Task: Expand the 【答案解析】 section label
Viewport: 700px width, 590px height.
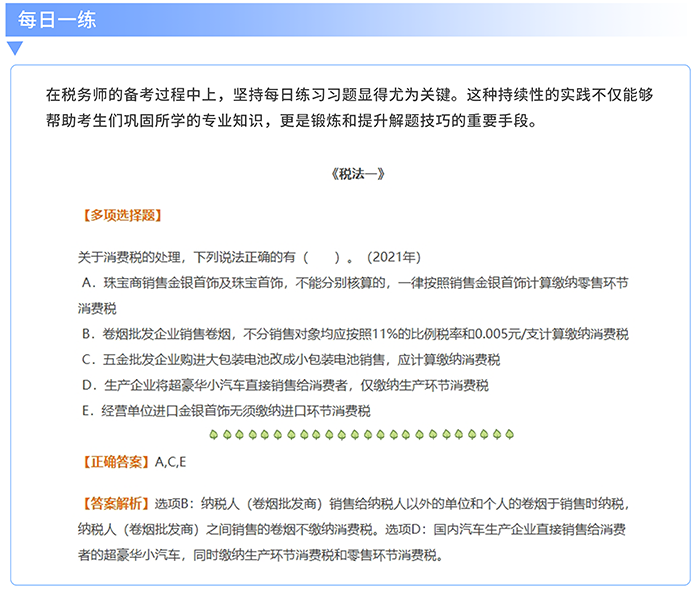Action: coord(115,503)
